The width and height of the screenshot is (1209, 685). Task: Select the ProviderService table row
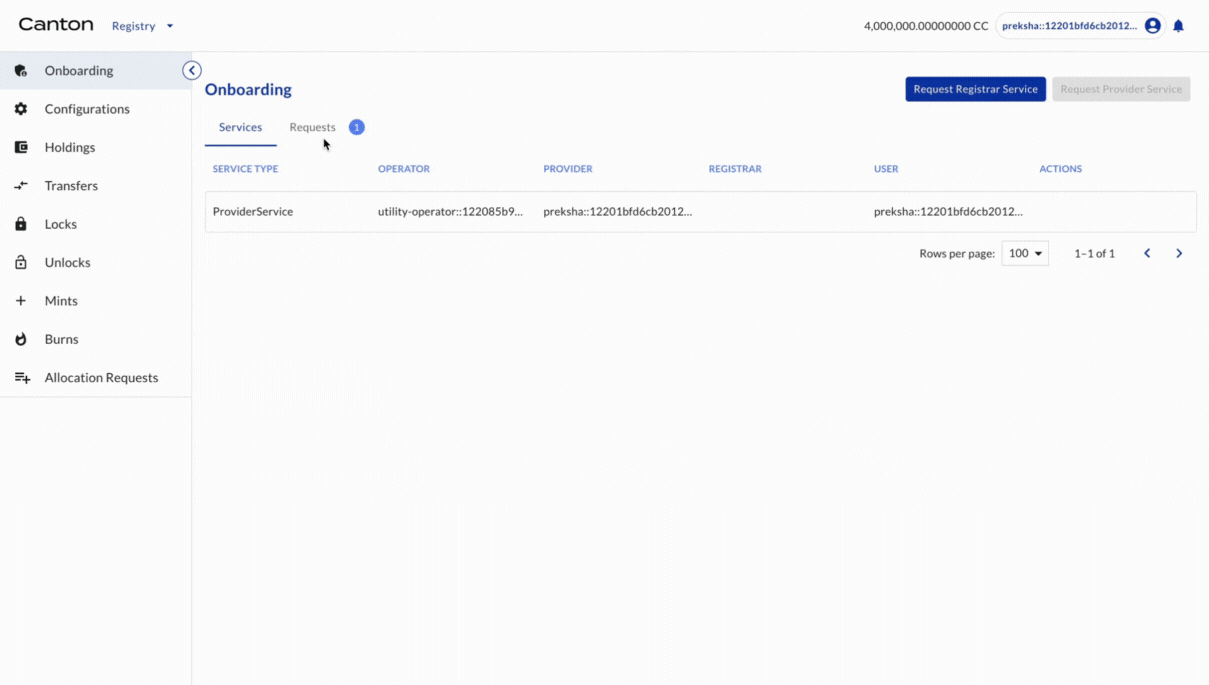[x=700, y=212]
